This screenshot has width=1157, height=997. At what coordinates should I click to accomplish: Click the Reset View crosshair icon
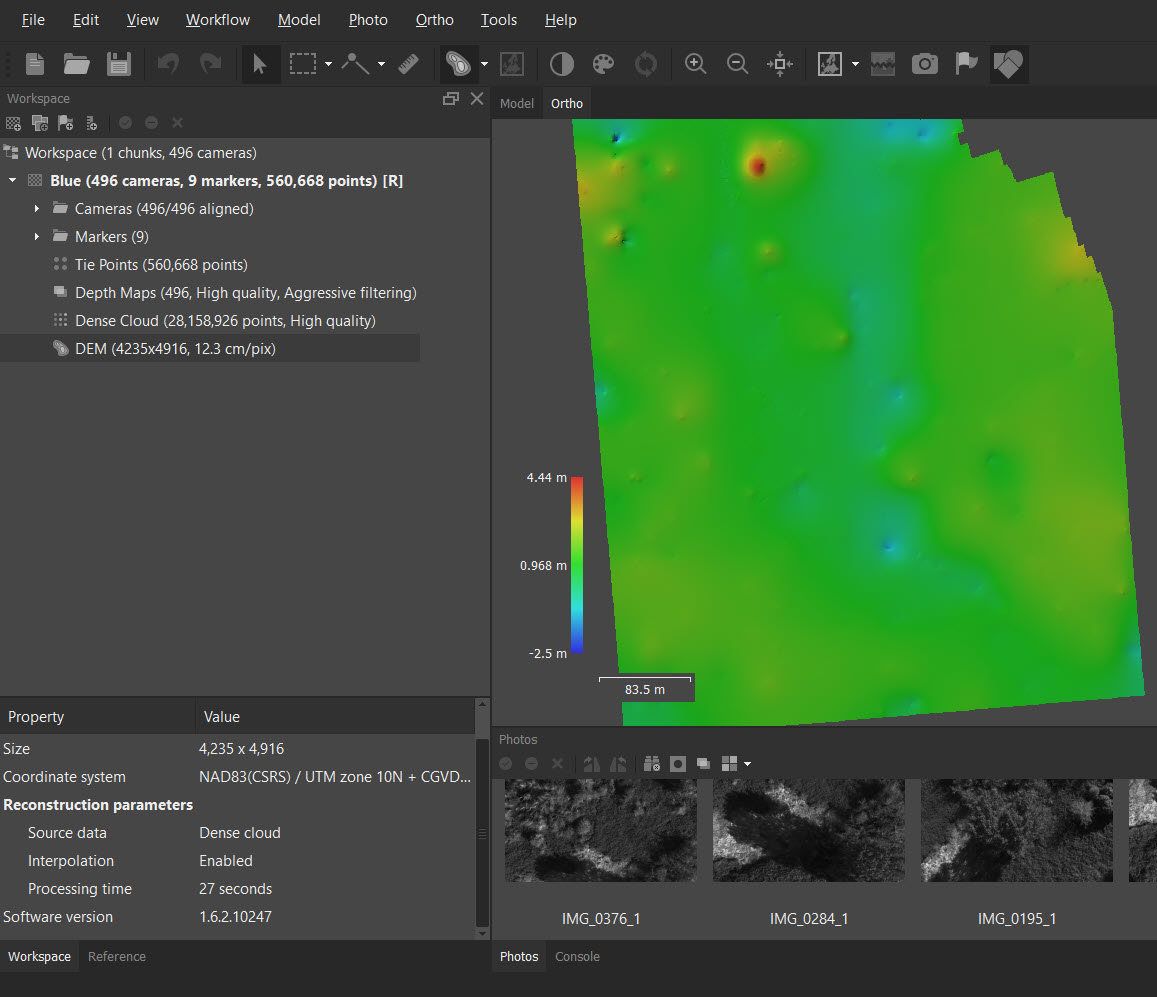tap(779, 64)
